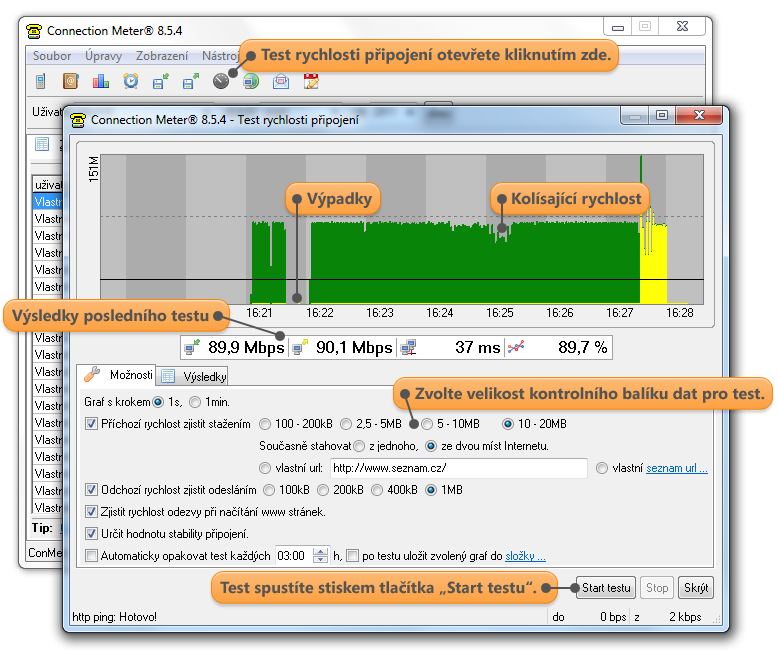This screenshot has width=778, height=650.
Task: Select ze dvou míst Internetu option
Action: 431,446
